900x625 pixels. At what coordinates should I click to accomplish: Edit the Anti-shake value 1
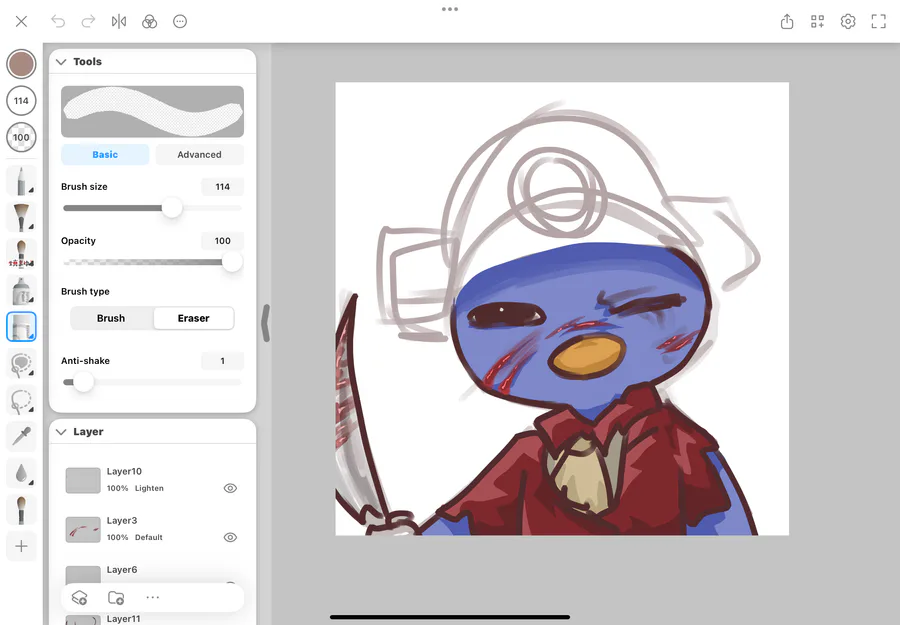click(x=223, y=361)
